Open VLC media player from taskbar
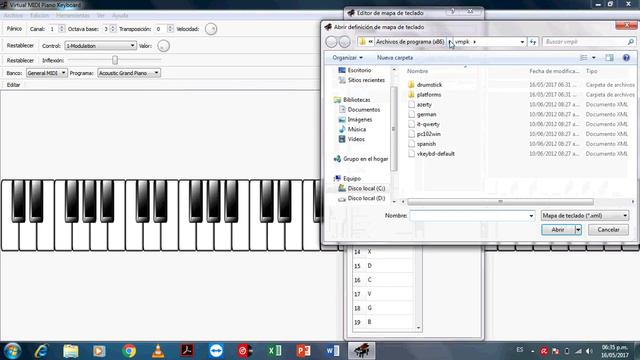The image size is (640, 360). click(x=158, y=351)
